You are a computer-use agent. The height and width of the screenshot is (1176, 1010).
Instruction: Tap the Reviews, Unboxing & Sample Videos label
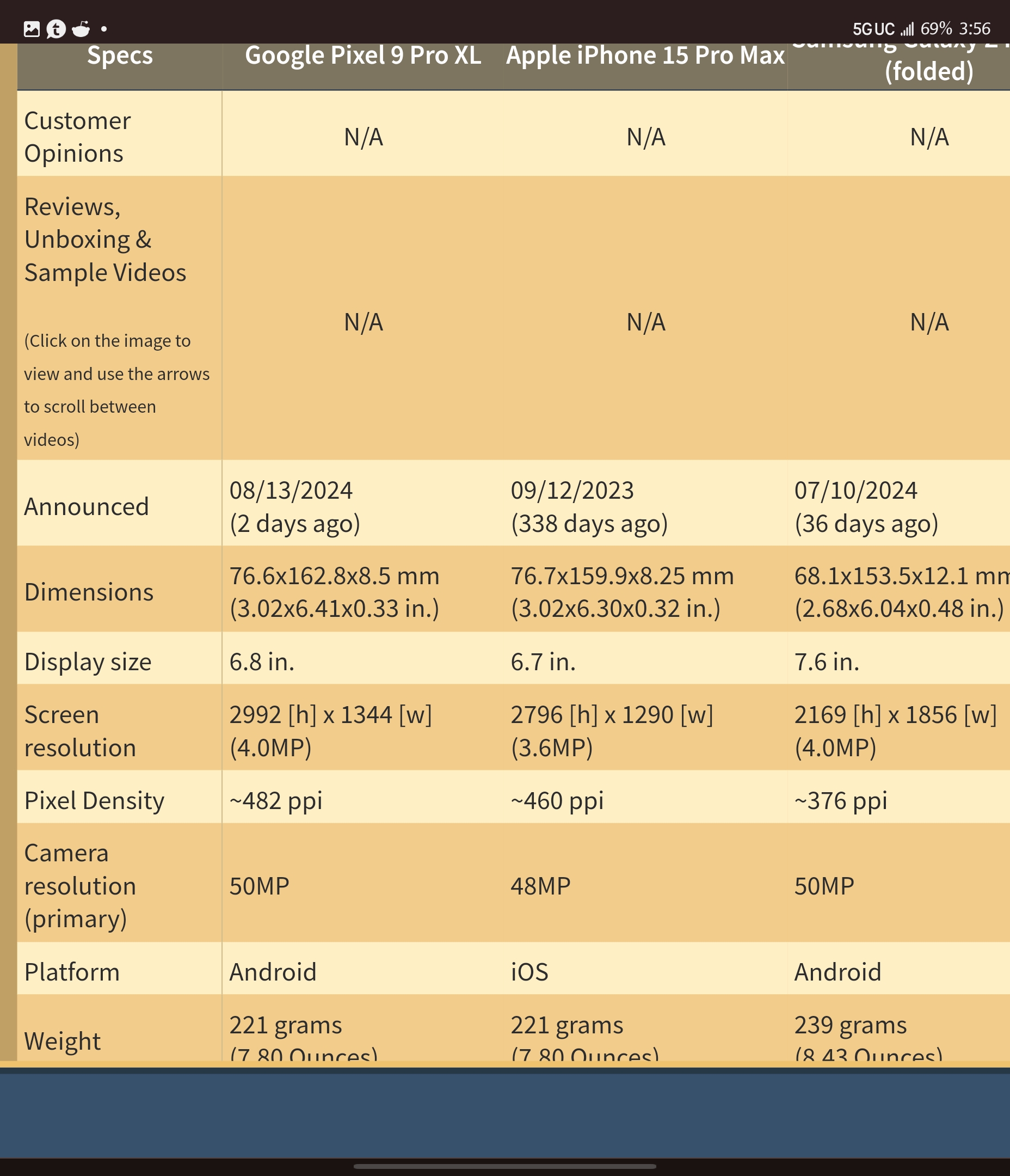tap(105, 240)
